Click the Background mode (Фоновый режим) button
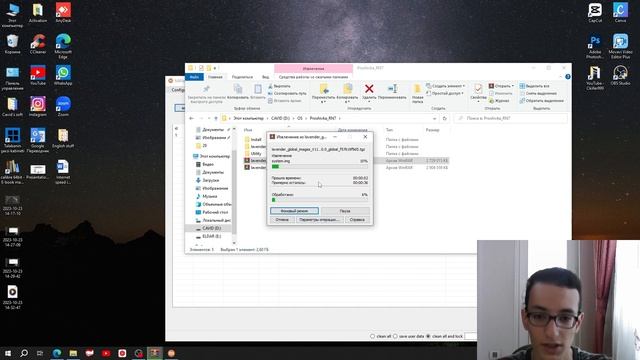The image size is (640, 360). [x=294, y=211]
